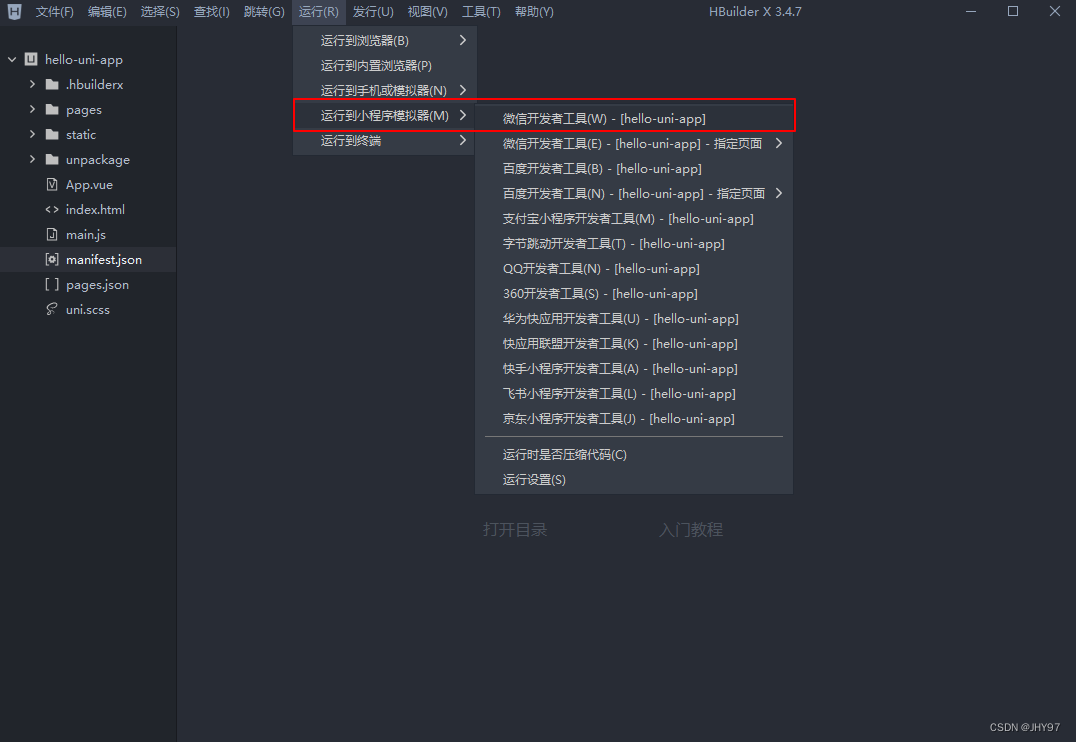Run in QQ开发者工具(N)
The image size is (1076, 742).
tap(633, 269)
